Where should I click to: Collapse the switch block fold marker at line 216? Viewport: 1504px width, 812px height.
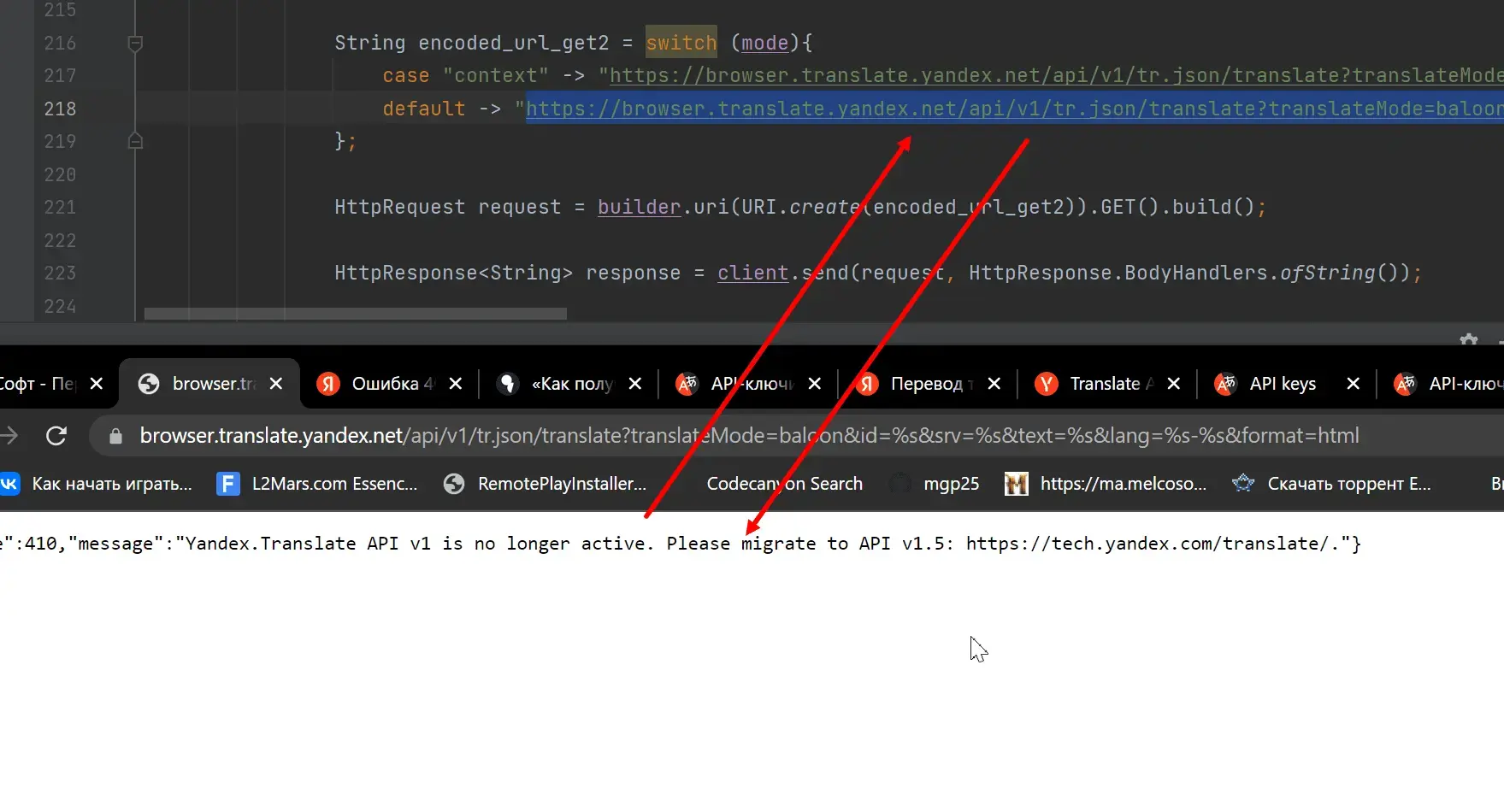click(135, 43)
